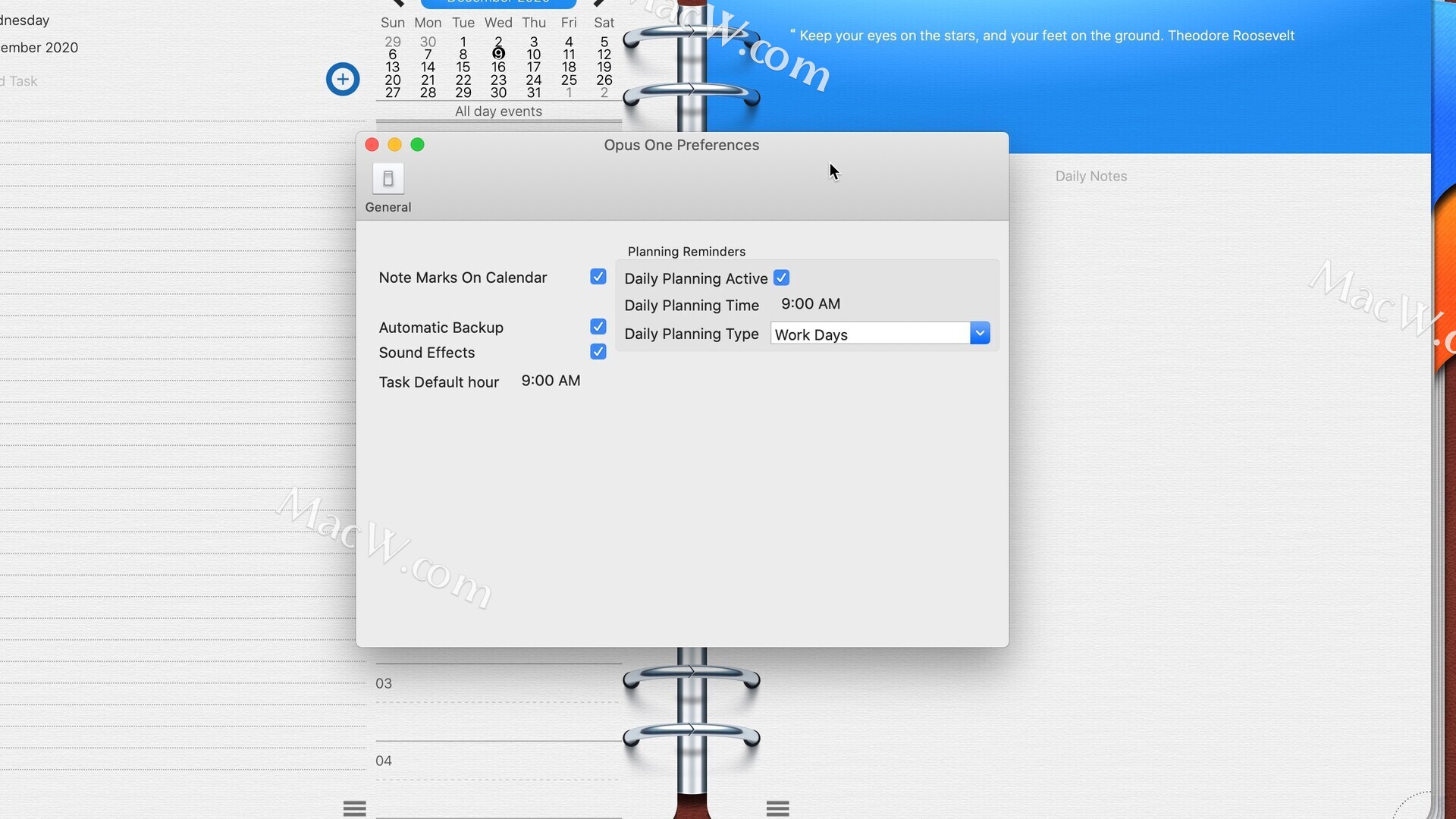
Task: Minimize the Opus One Preferences window
Action: tap(394, 145)
